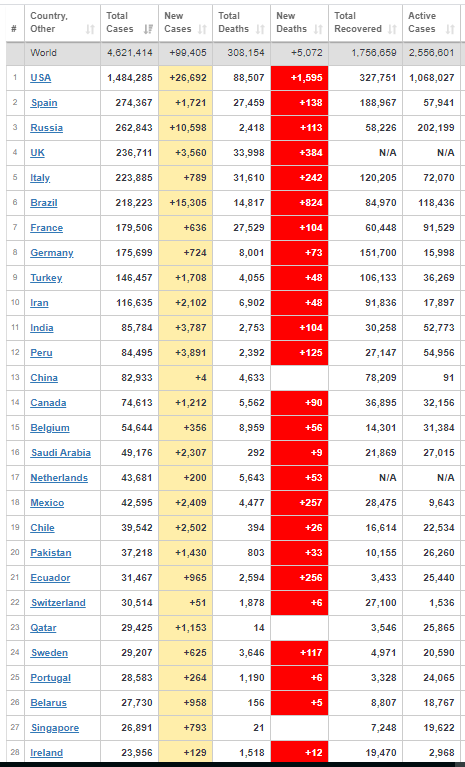Open the USA country link

click(41, 77)
